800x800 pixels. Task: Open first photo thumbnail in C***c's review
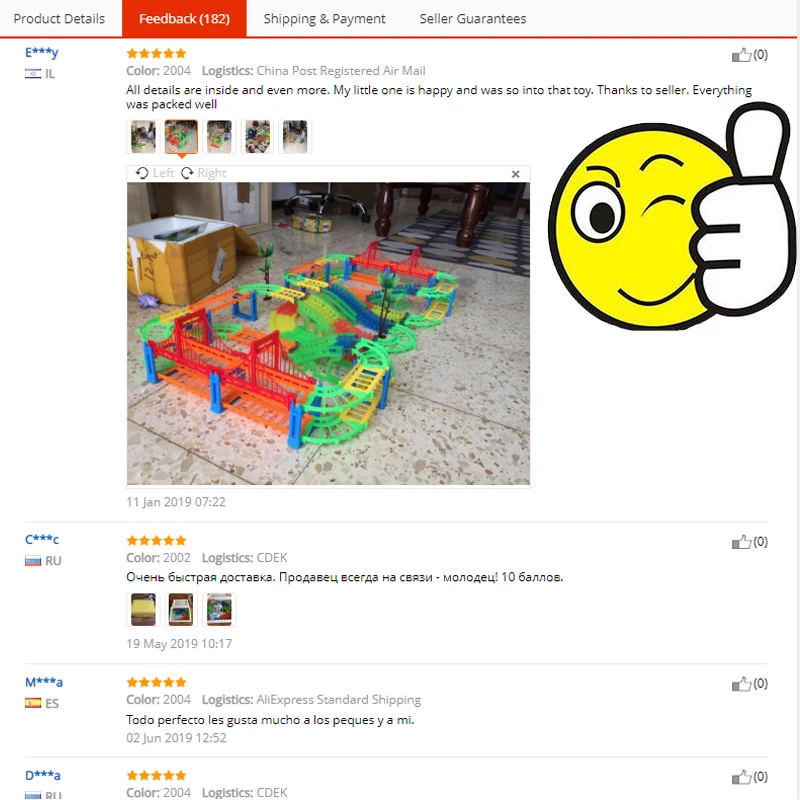point(143,609)
